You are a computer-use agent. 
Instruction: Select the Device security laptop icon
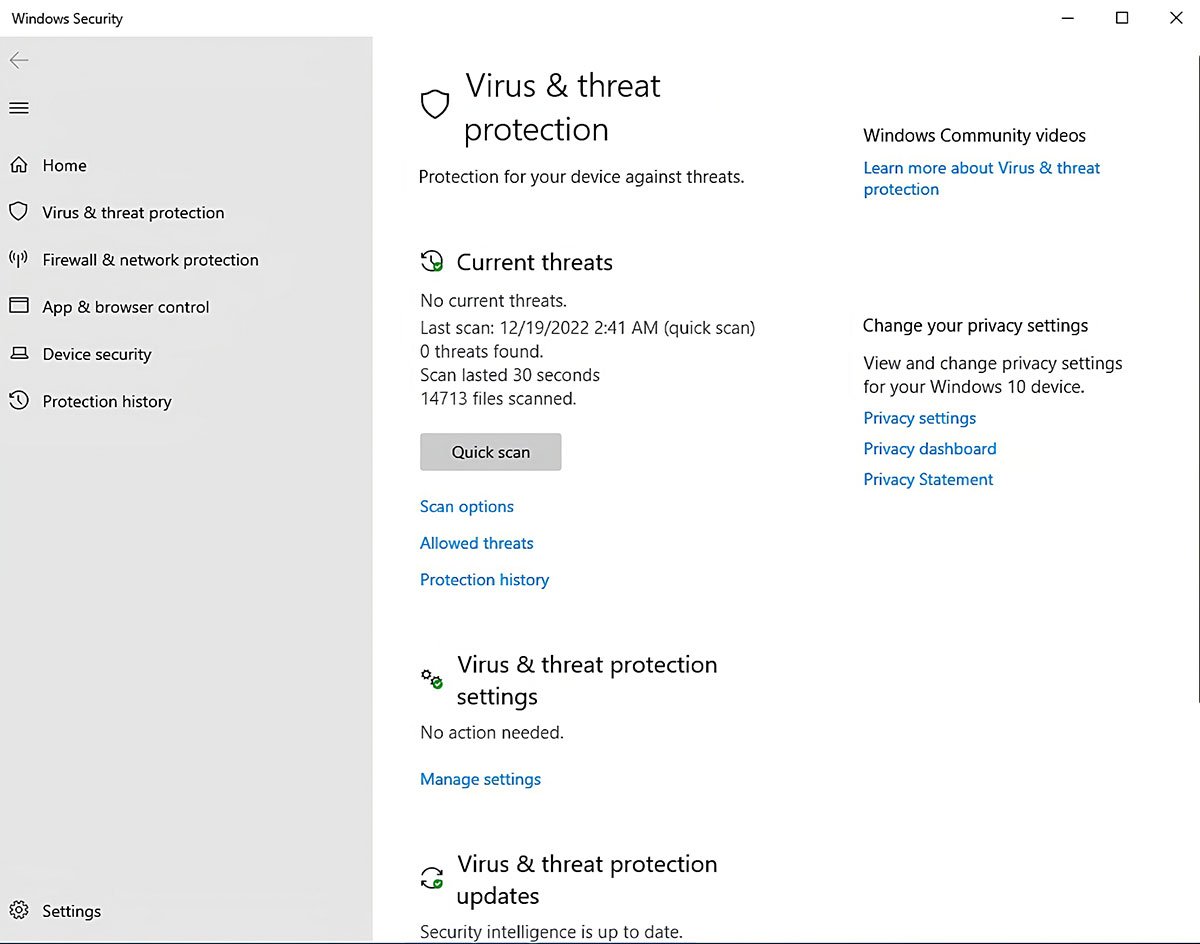click(19, 354)
